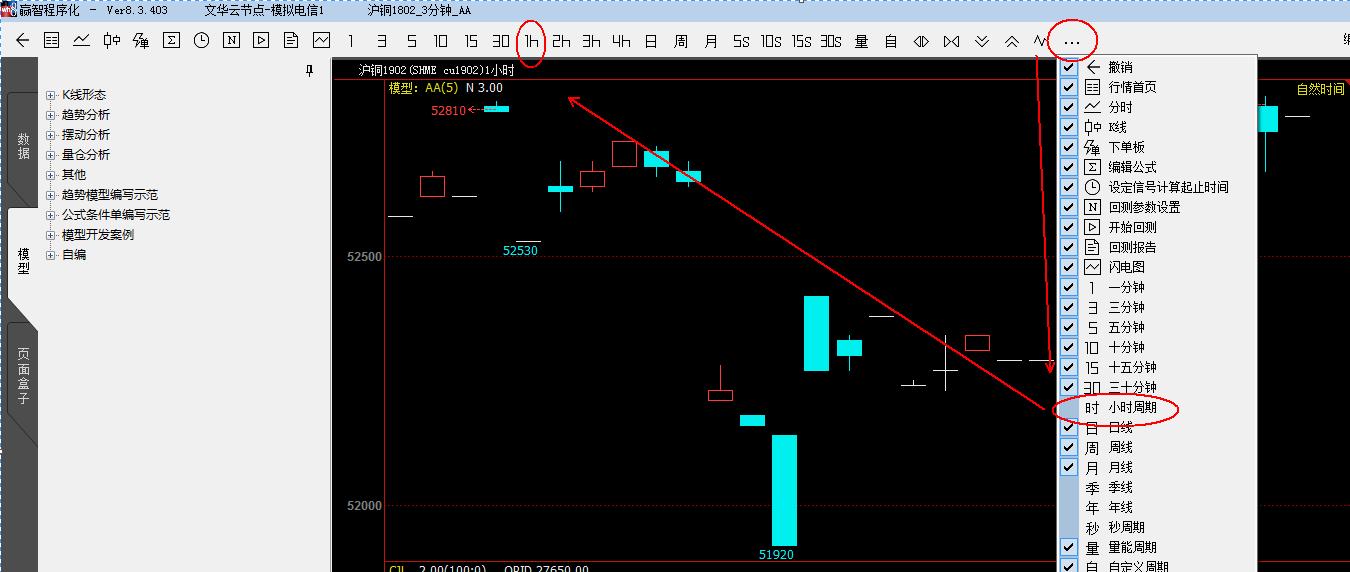Select the 1h period toolbar button
This screenshot has width=1350, height=572.
tap(531, 41)
